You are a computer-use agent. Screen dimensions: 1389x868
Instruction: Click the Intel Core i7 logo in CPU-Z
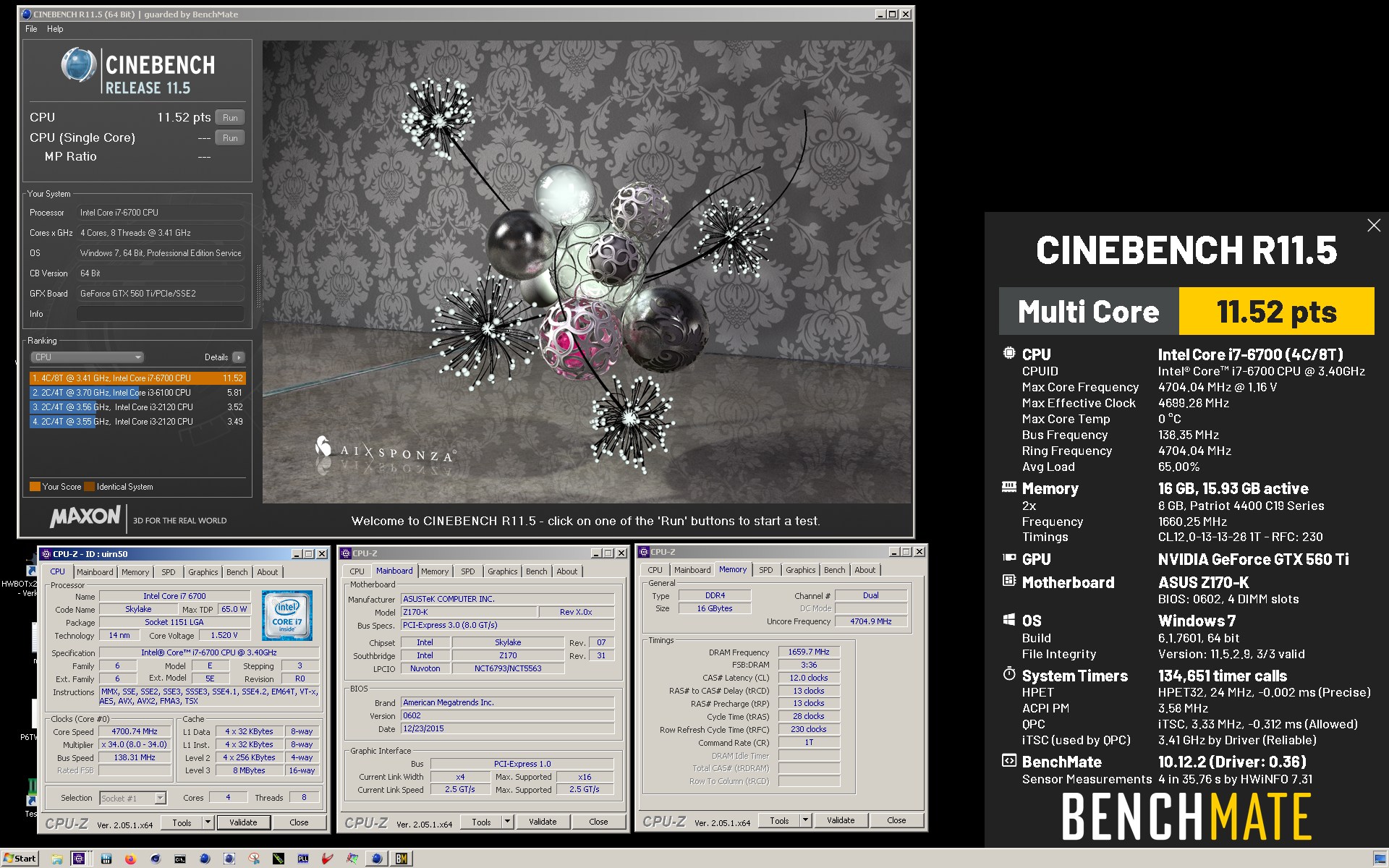point(287,616)
